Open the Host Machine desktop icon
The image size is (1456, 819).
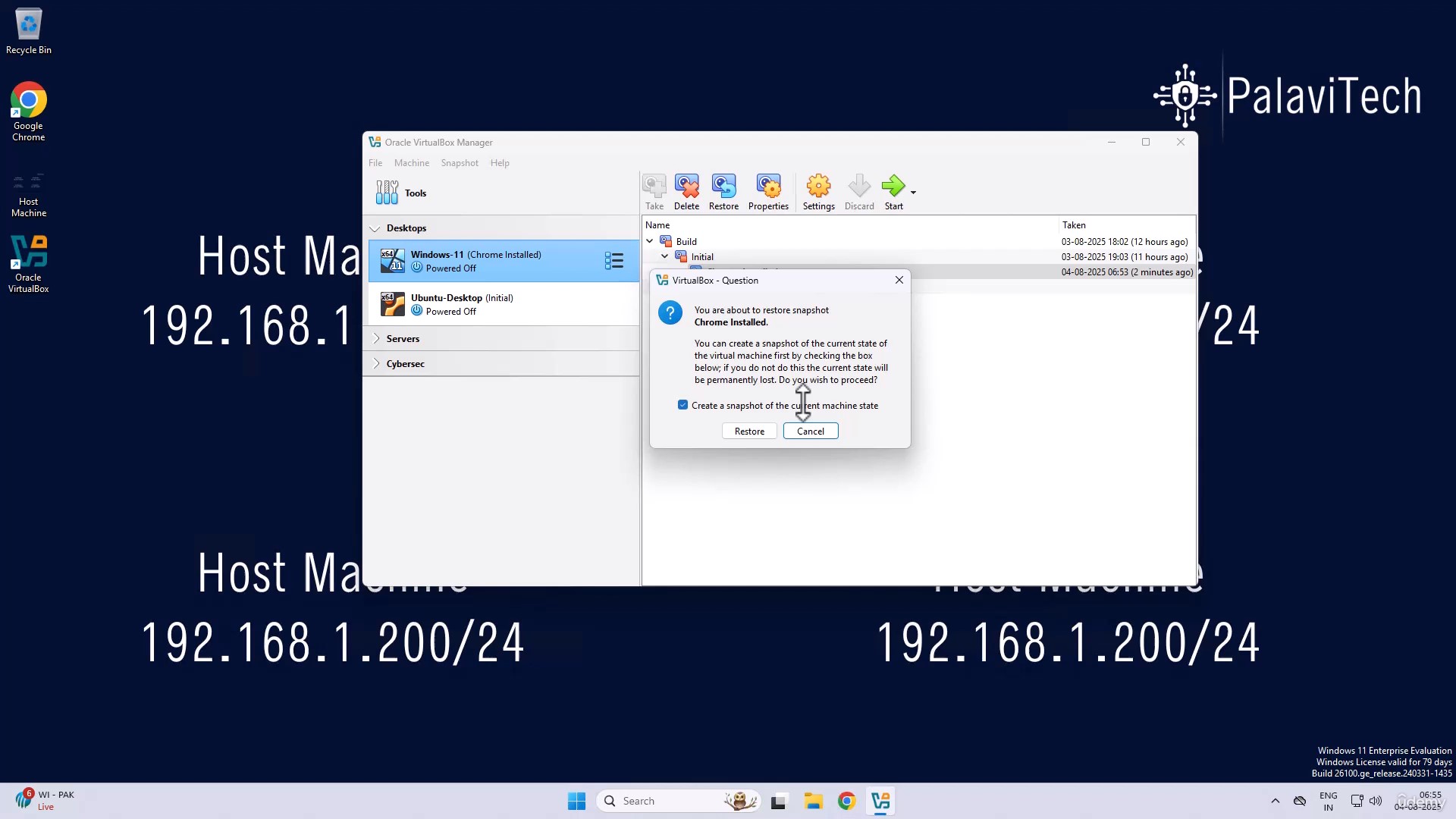pos(29,194)
